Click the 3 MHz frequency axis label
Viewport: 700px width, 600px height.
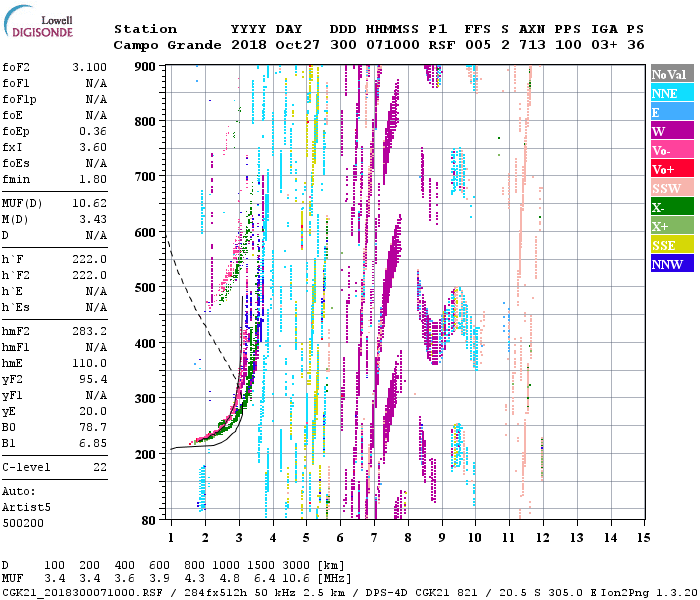tap(239, 538)
